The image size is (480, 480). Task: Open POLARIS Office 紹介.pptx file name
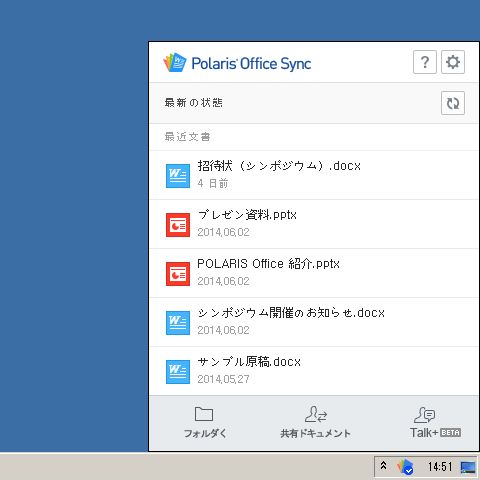(x=268, y=264)
